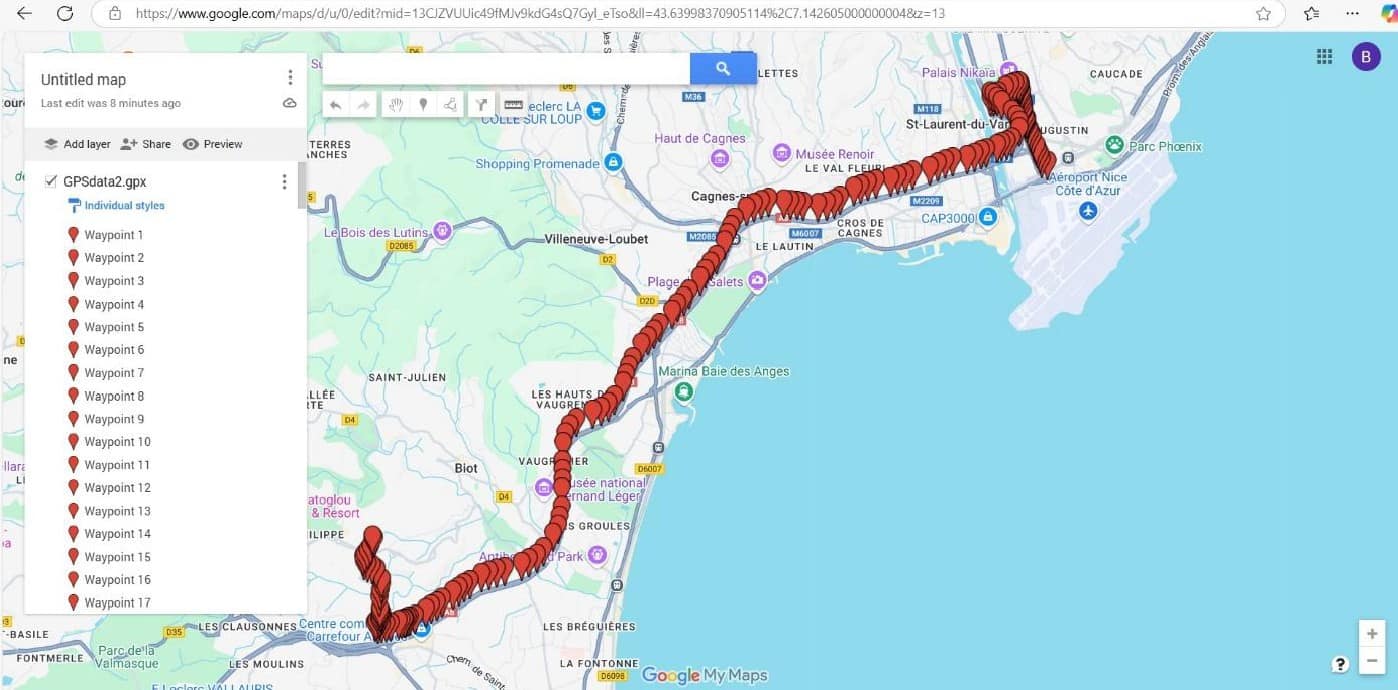Select the hand pan tool
This screenshot has height=690, width=1398.
click(396, 104)
